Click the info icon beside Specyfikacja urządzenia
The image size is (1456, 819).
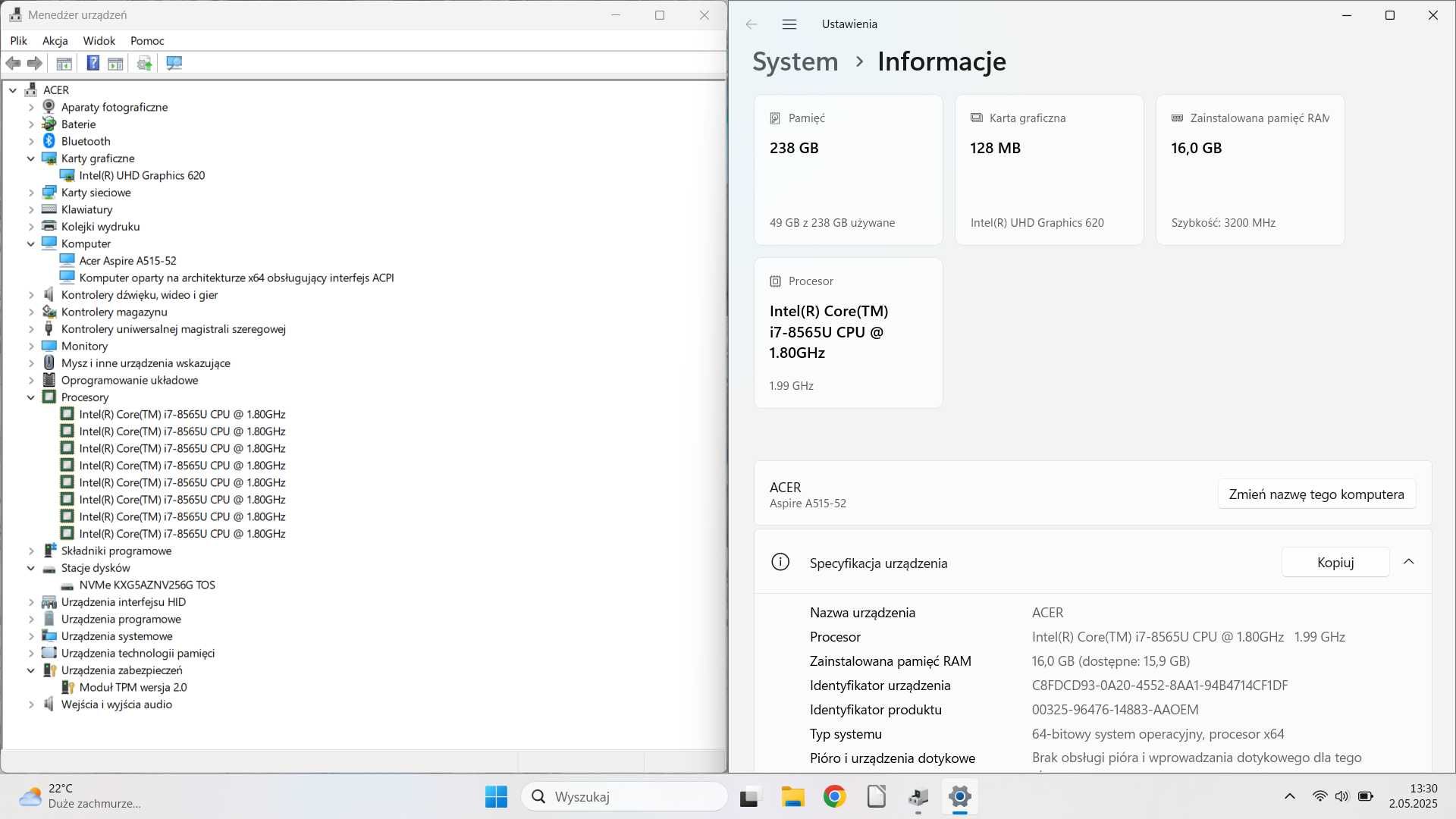click(x=780, y=562)
